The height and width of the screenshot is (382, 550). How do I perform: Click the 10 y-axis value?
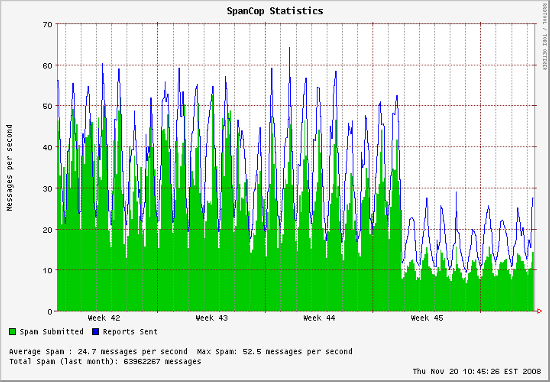(x=48, y=270)
